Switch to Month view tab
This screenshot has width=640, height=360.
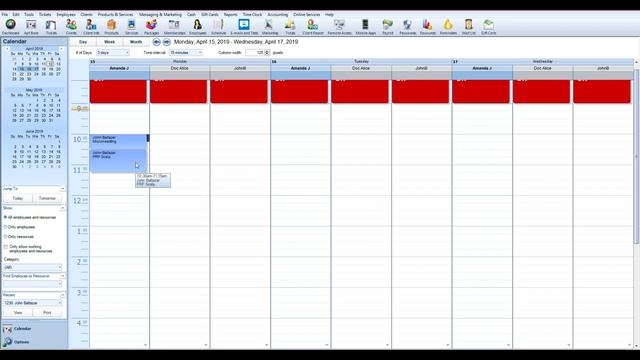click(136, 42)
